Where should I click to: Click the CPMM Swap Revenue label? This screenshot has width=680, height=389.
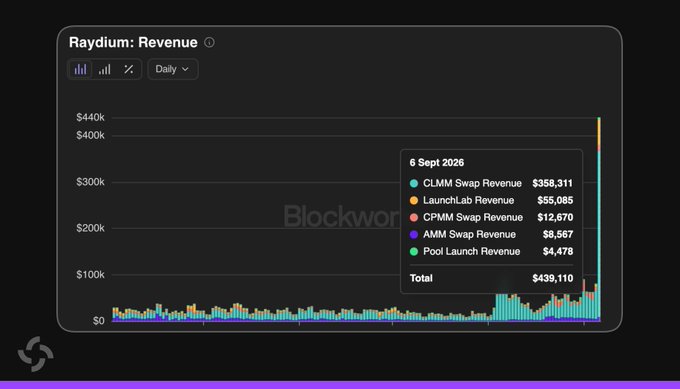coord(473,217)
